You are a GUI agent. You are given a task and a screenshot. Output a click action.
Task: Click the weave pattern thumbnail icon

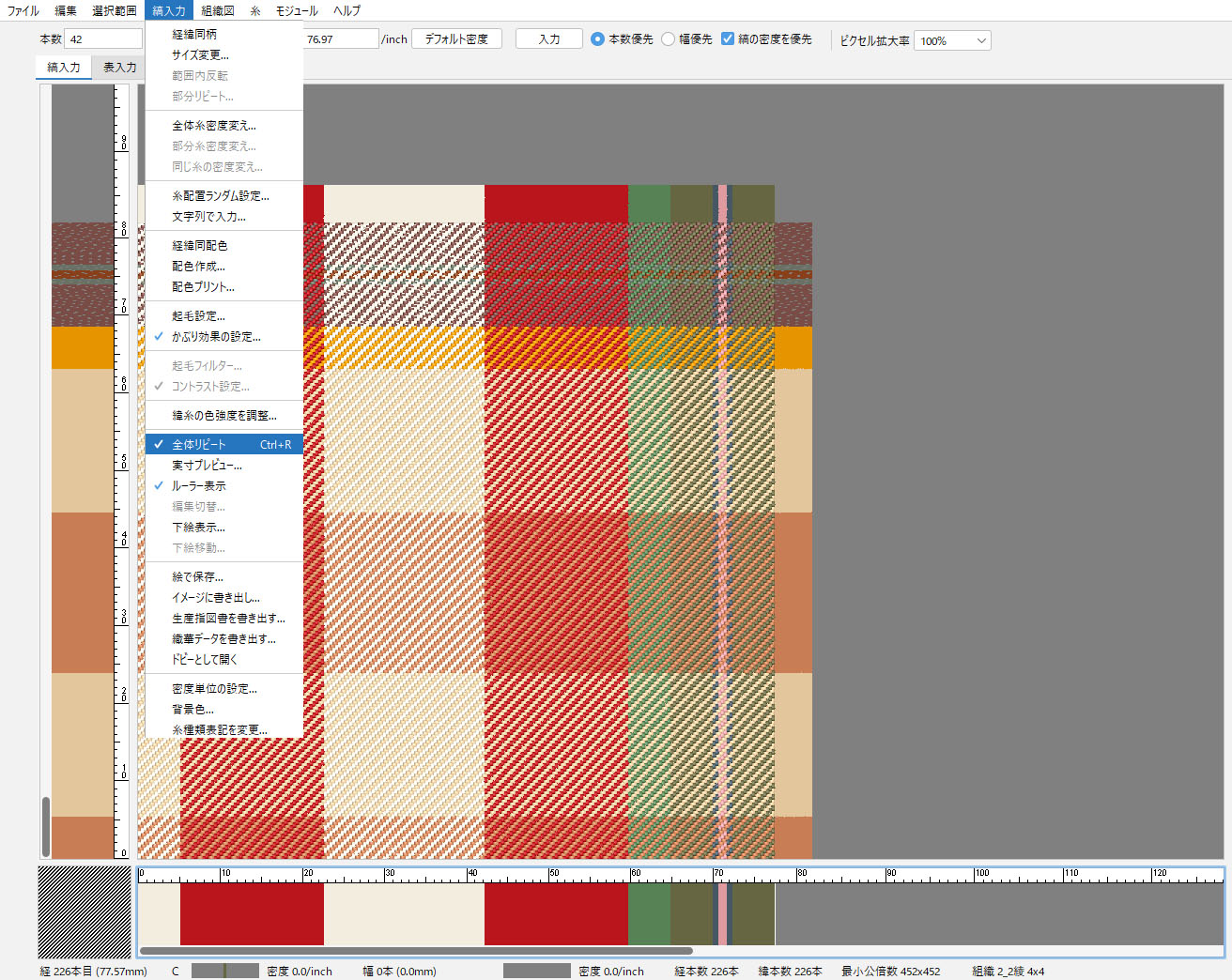pyautogui.click(x=85, y=911)
